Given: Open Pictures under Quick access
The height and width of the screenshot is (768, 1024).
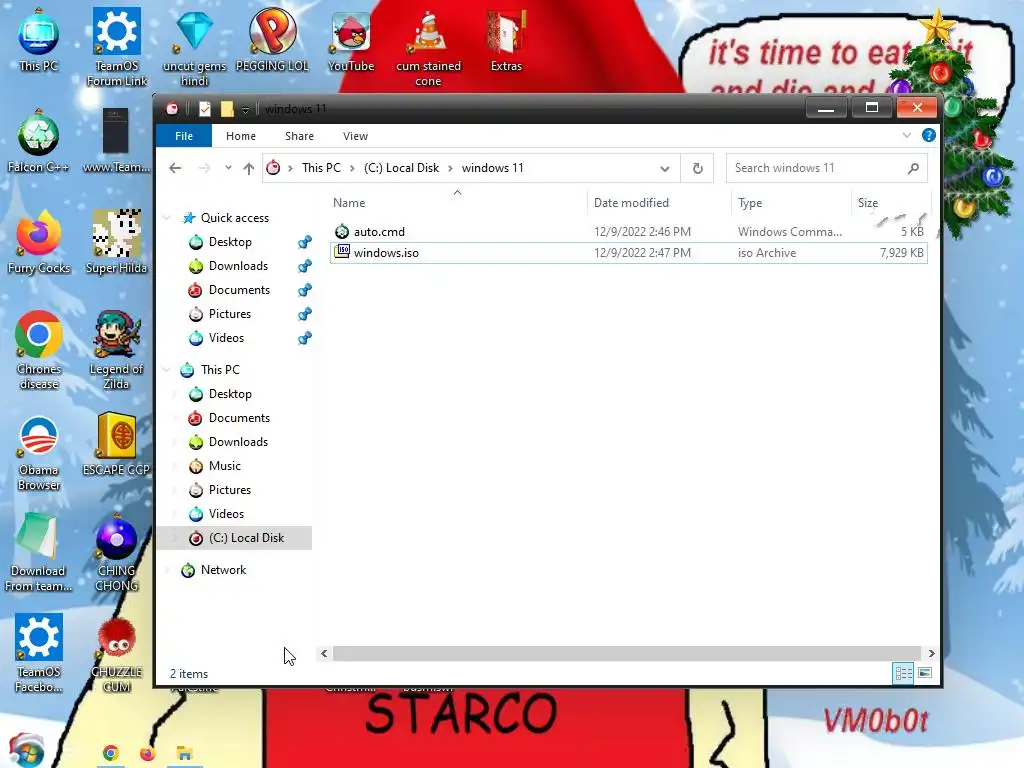Looking at the screenshot, I should click(x=230, y=314).
